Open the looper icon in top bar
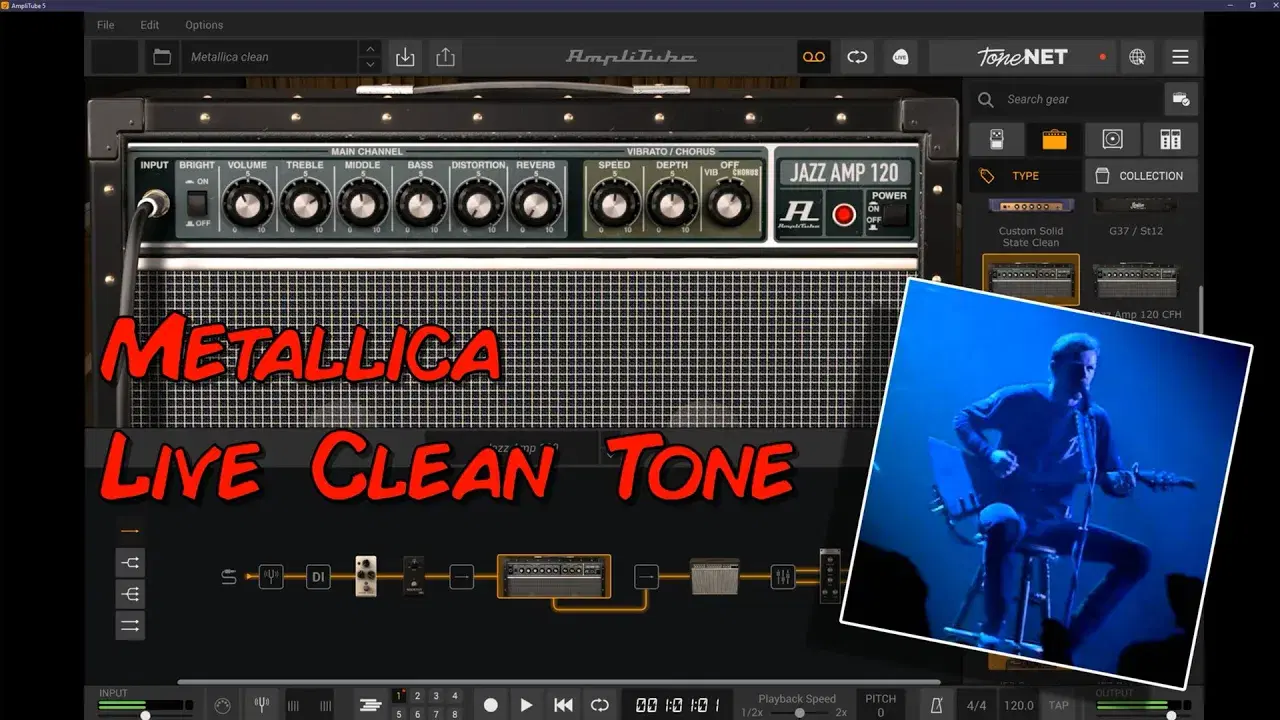 857,57
